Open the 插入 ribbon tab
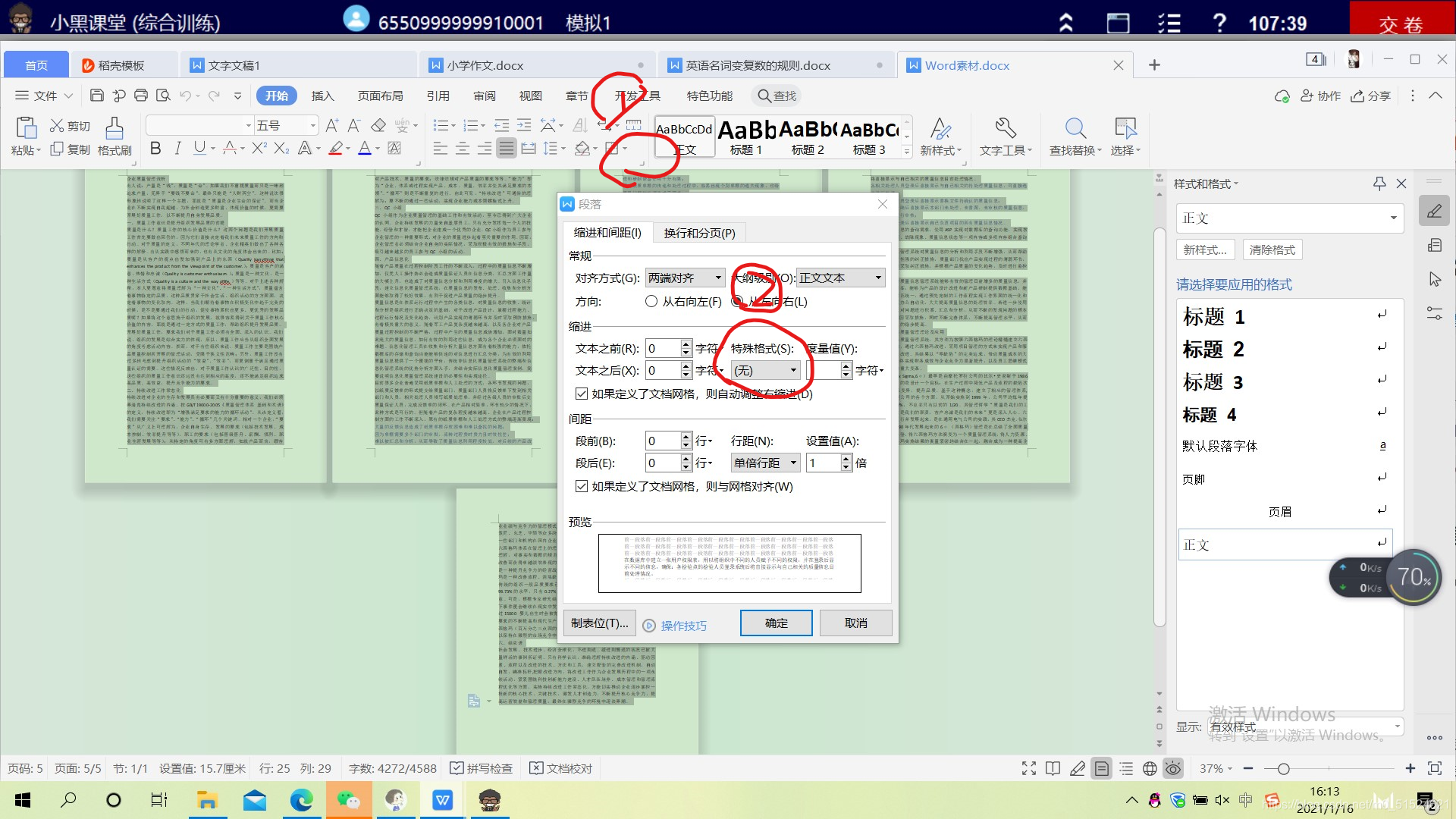The image size is (1456, 819). (322, 96)
